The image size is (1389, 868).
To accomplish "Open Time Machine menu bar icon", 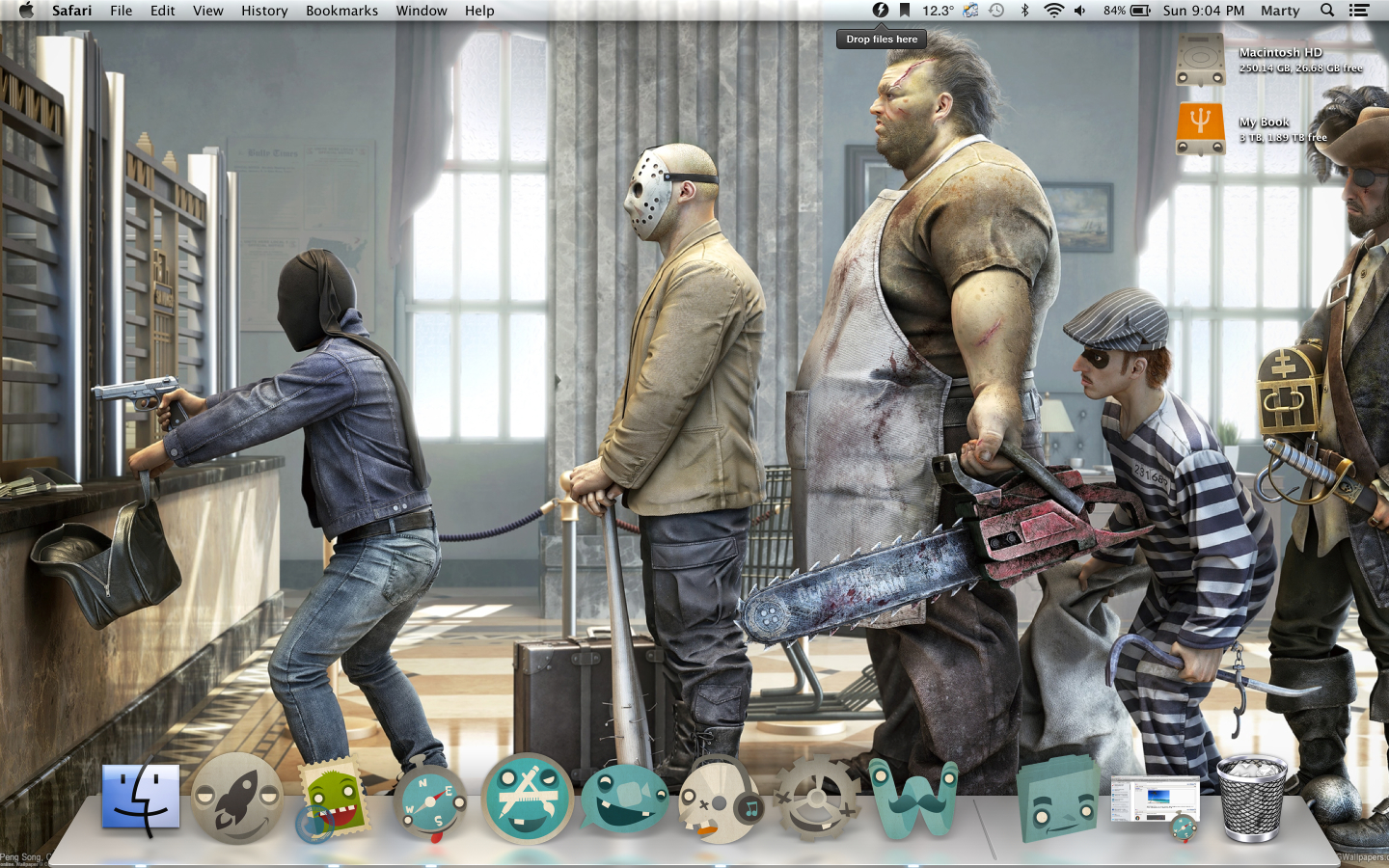I will coord(996,11).
